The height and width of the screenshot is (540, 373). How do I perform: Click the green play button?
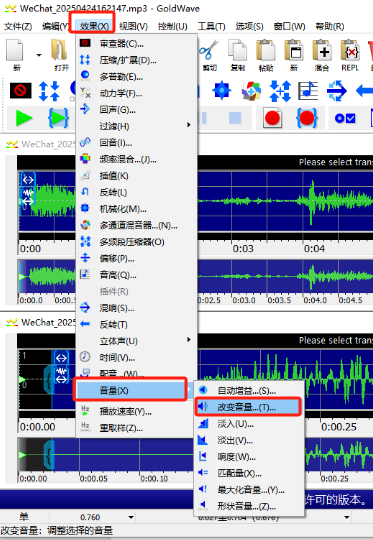tap(24, 118)
